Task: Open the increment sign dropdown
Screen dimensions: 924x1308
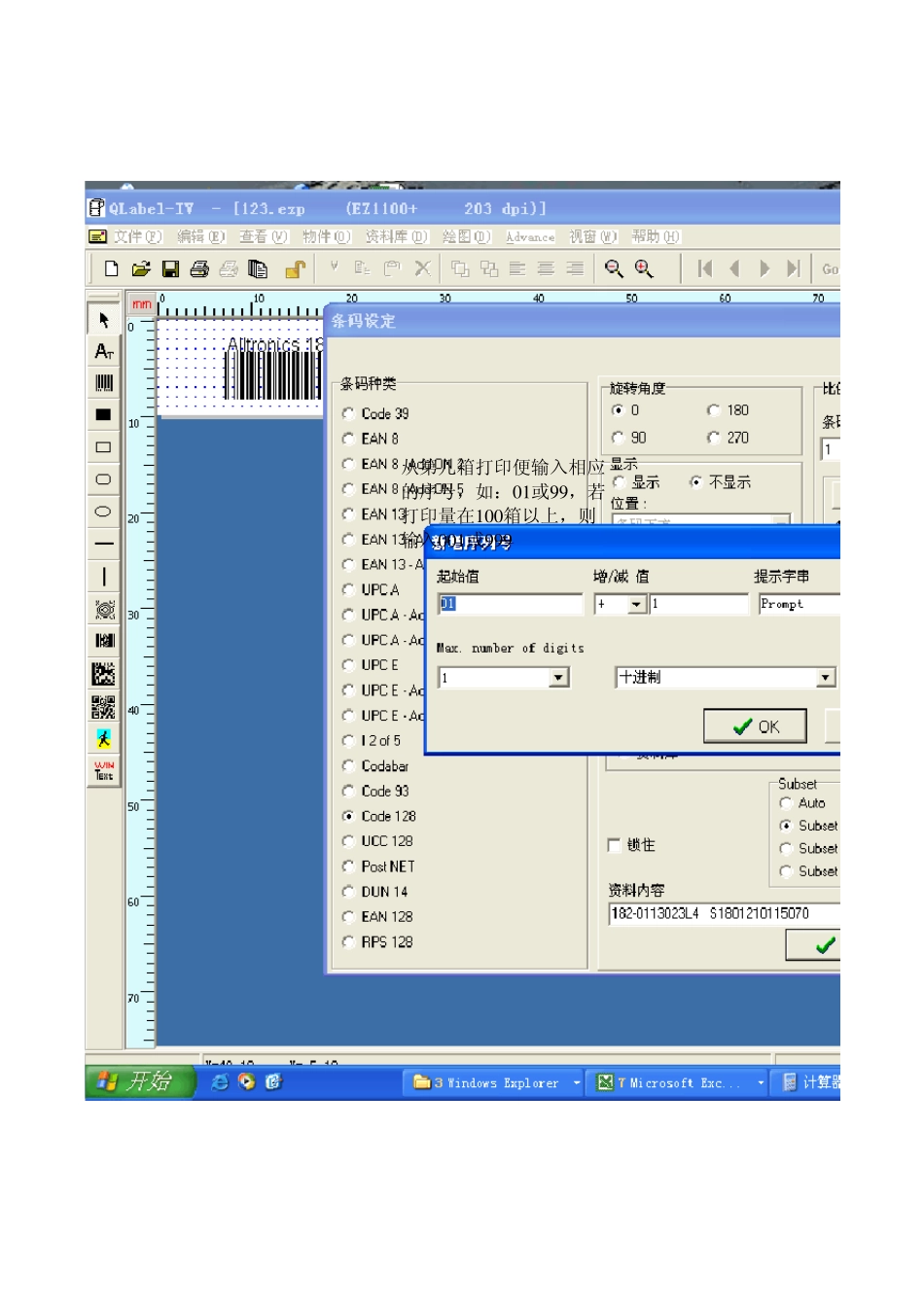Action: point(637,604)
